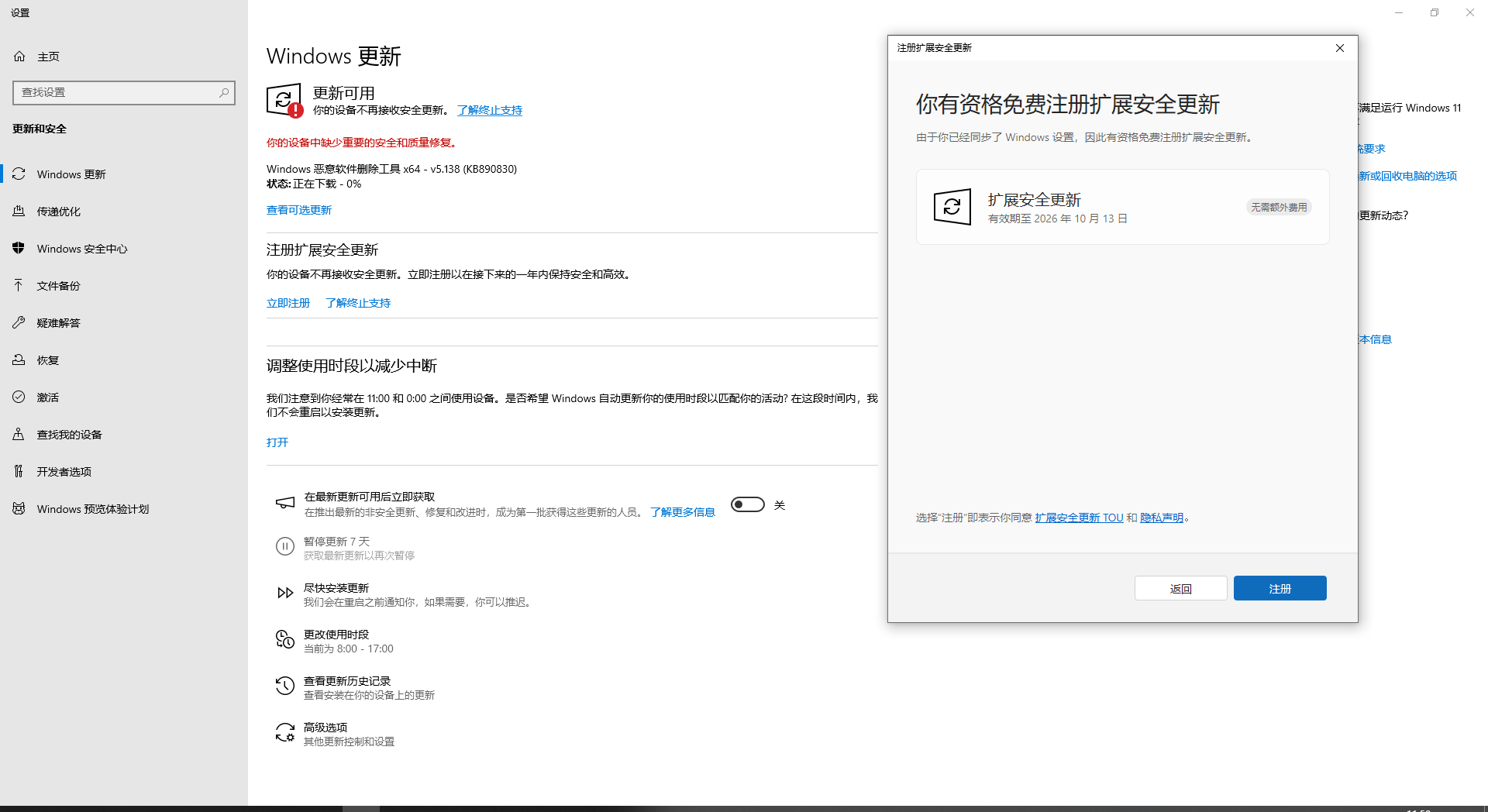Image resolution: width=1488 pixels, height=812 pixels.
Task: Click the Windows 恶意软件删除工具 update entry
Action: click(x=391, y=169)
